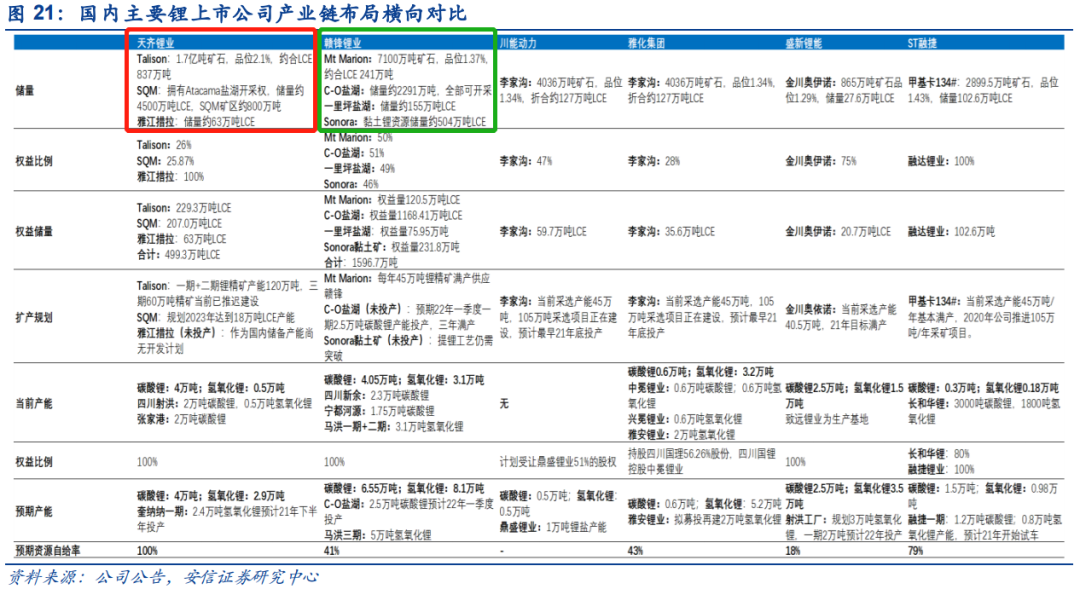Select 雅江措拉: 储量约63万吨LCE
Image resolution: width=1080 pixels, height=589 pixels.
pos(196,122)
